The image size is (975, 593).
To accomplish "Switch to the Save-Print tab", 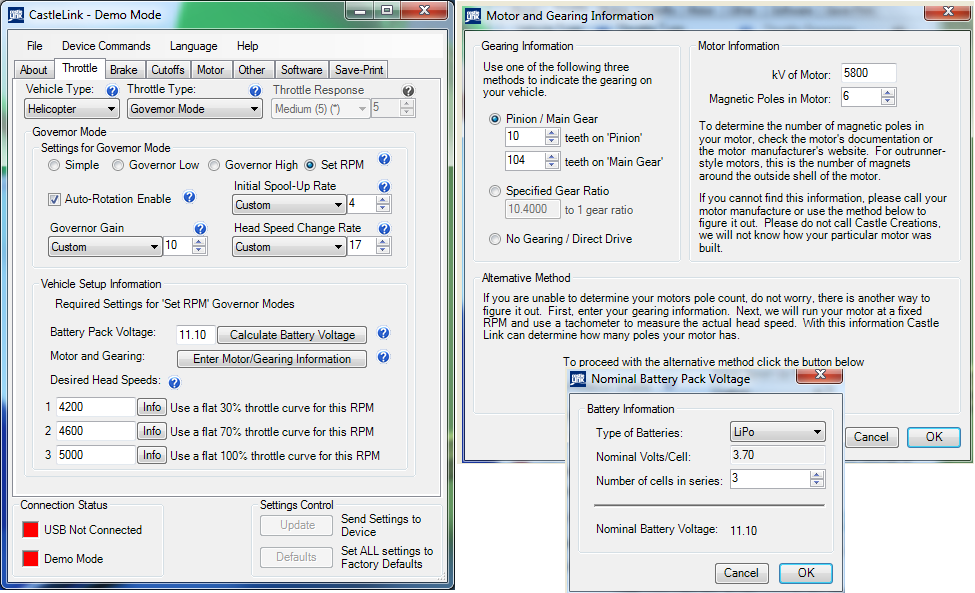I will click(x=359, y=70).
